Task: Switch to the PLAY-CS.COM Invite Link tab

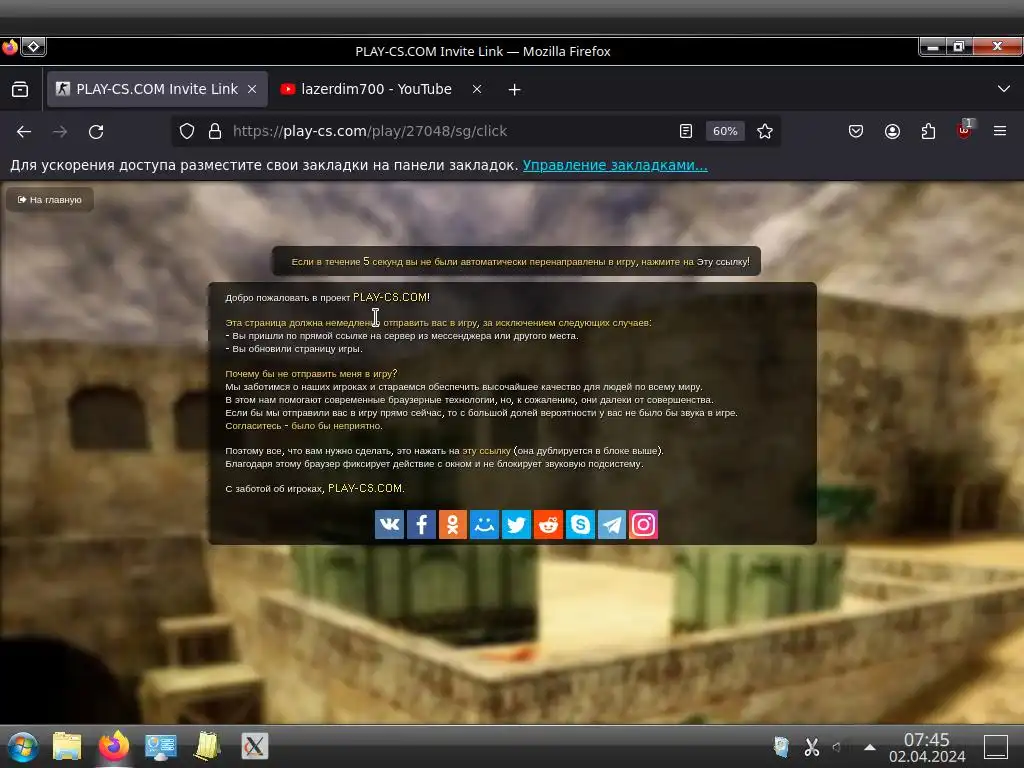Action: (x=157, y=89)
